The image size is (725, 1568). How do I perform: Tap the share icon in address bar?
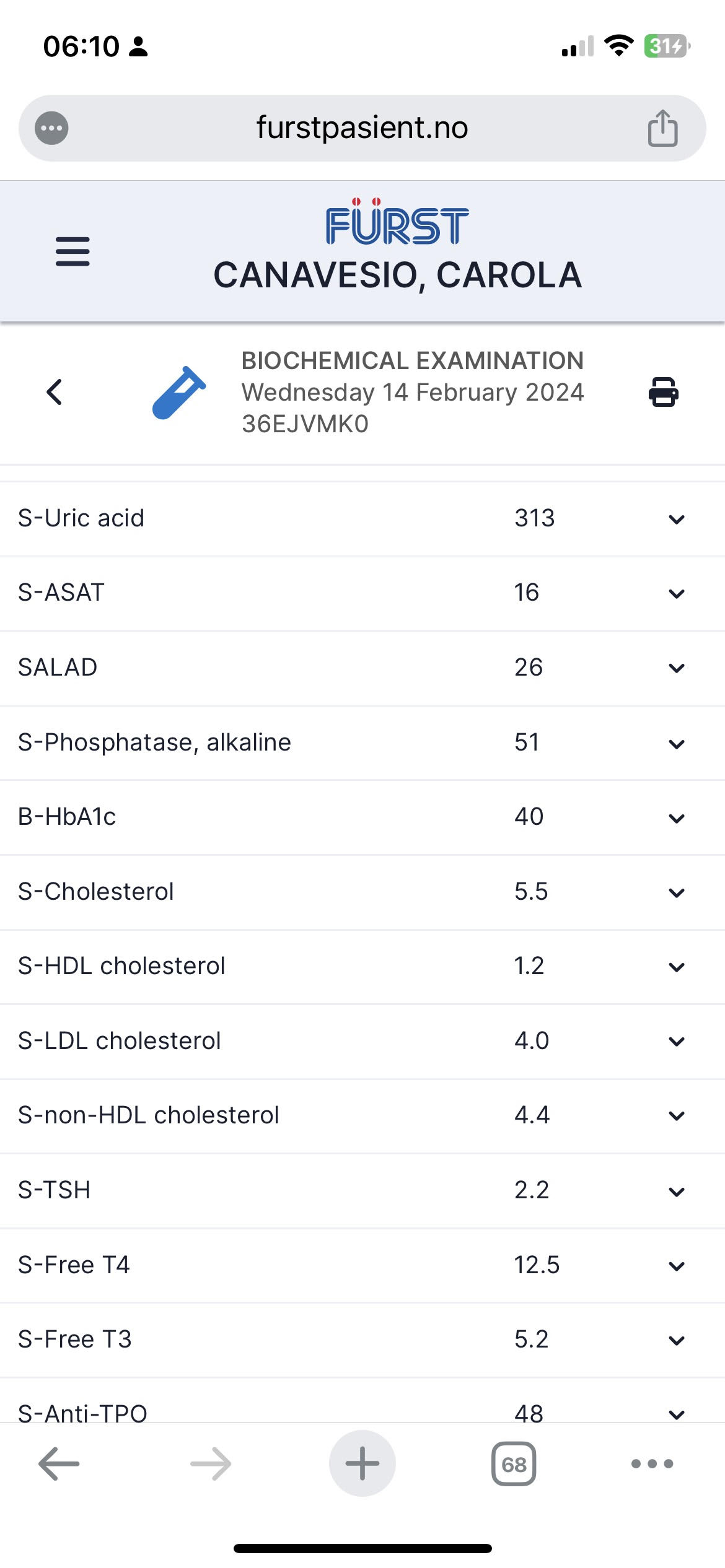(662, 128)
